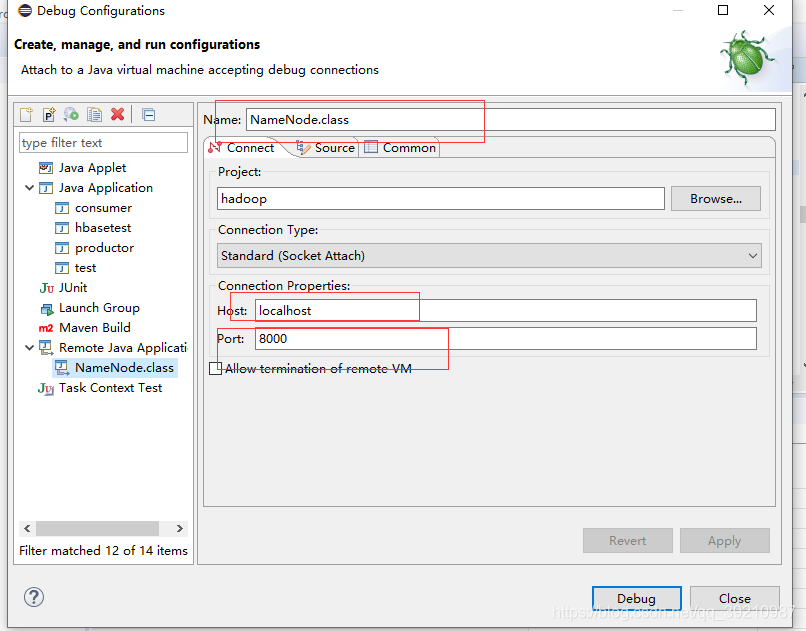Select the JUnit configuration type
The image size is (806, 631).
point(73,288)
